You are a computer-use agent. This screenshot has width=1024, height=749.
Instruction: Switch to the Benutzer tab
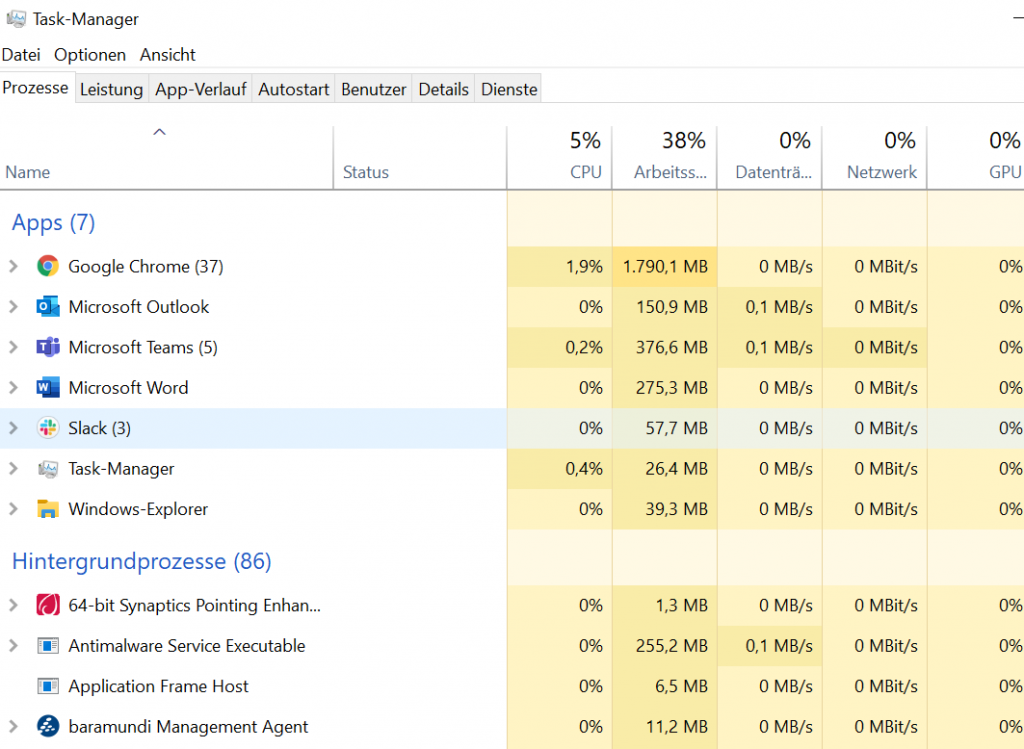tap(374, 89)
